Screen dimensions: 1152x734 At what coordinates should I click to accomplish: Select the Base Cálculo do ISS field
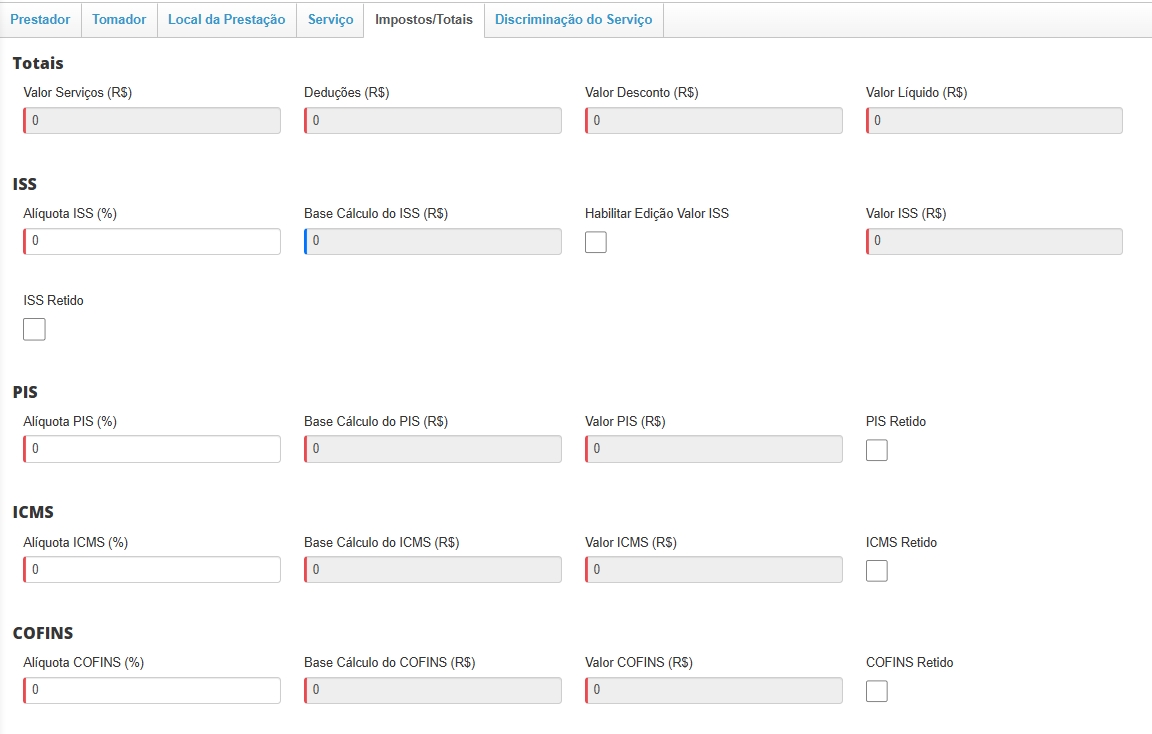point(434,242)
